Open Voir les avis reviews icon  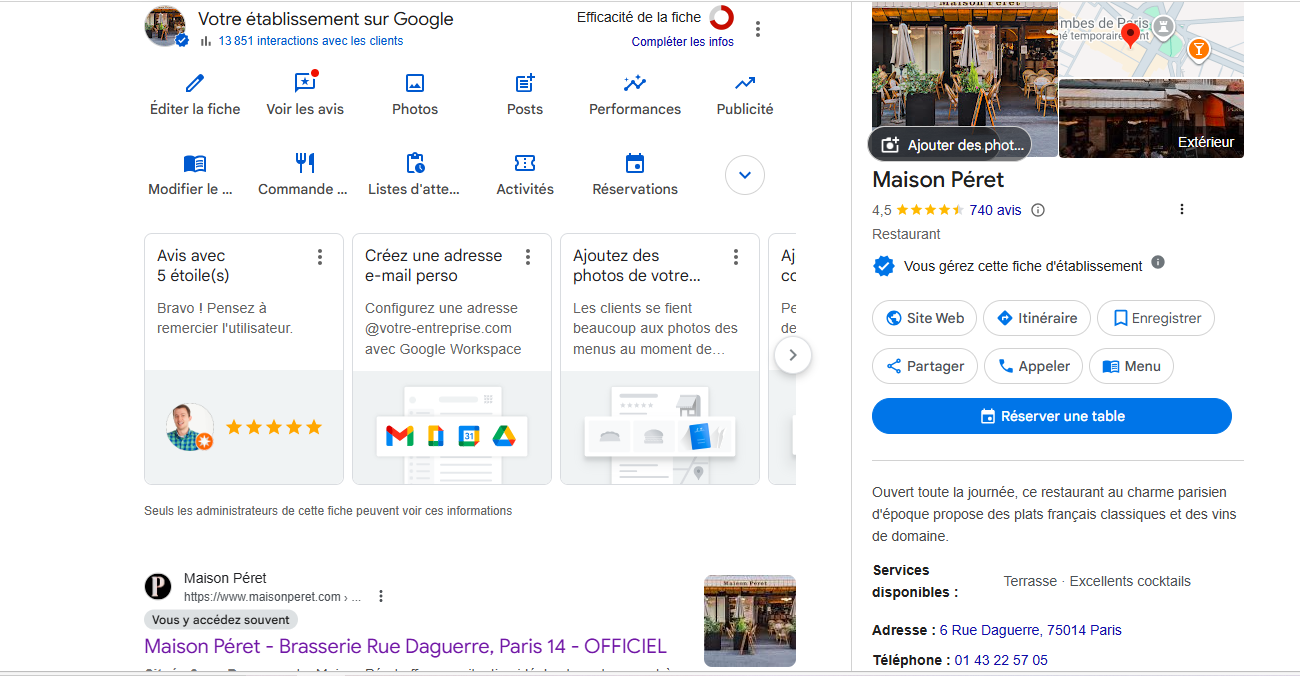(305, 83)
